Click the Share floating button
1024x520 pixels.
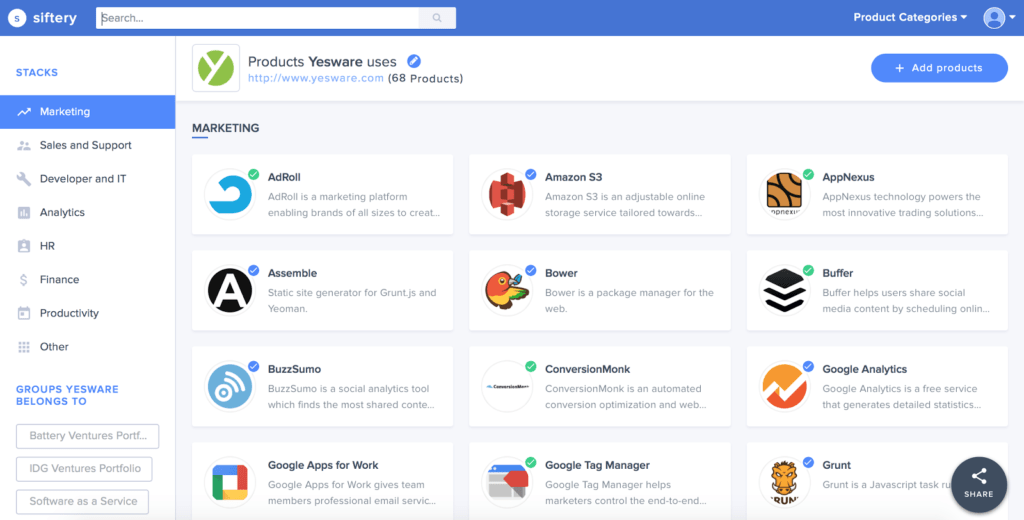tap(978, 484)
